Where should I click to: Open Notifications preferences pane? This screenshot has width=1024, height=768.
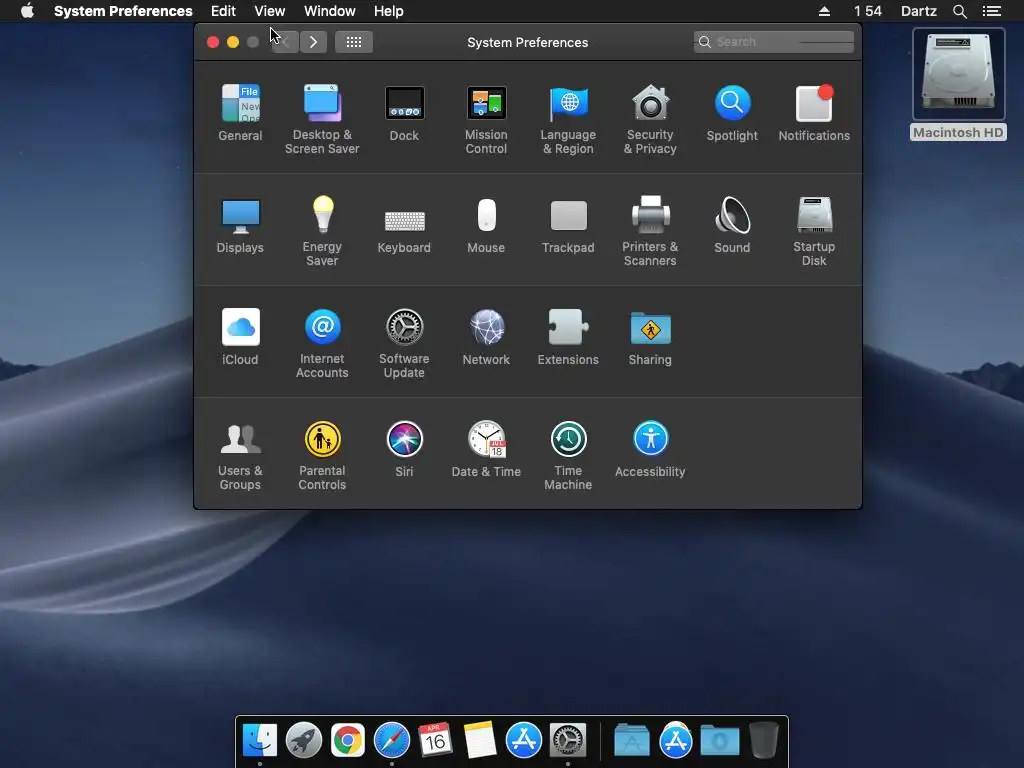pos(814,112)
